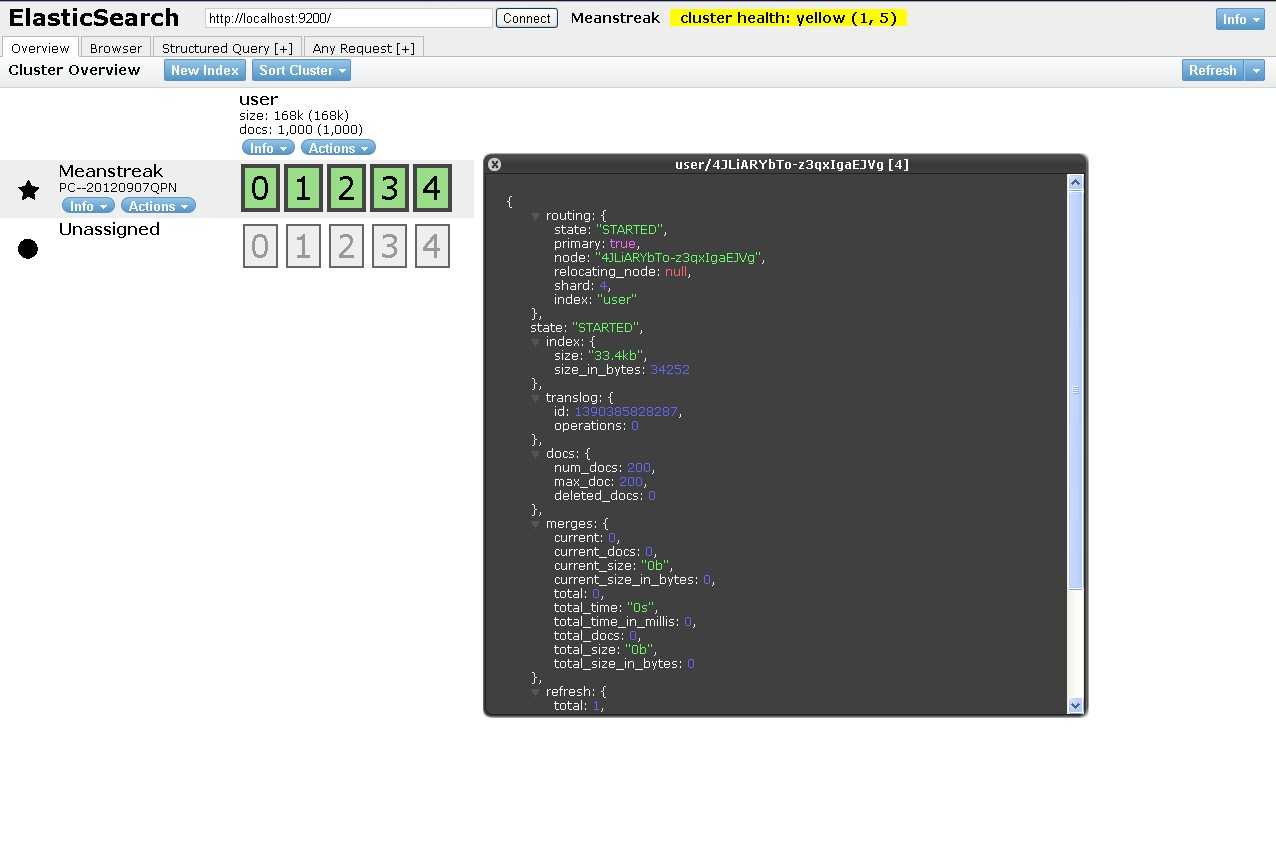The image size is (1276, 849).
Task: Click the popup scrollbar down arrow
Action: [x=1076, y=705]
